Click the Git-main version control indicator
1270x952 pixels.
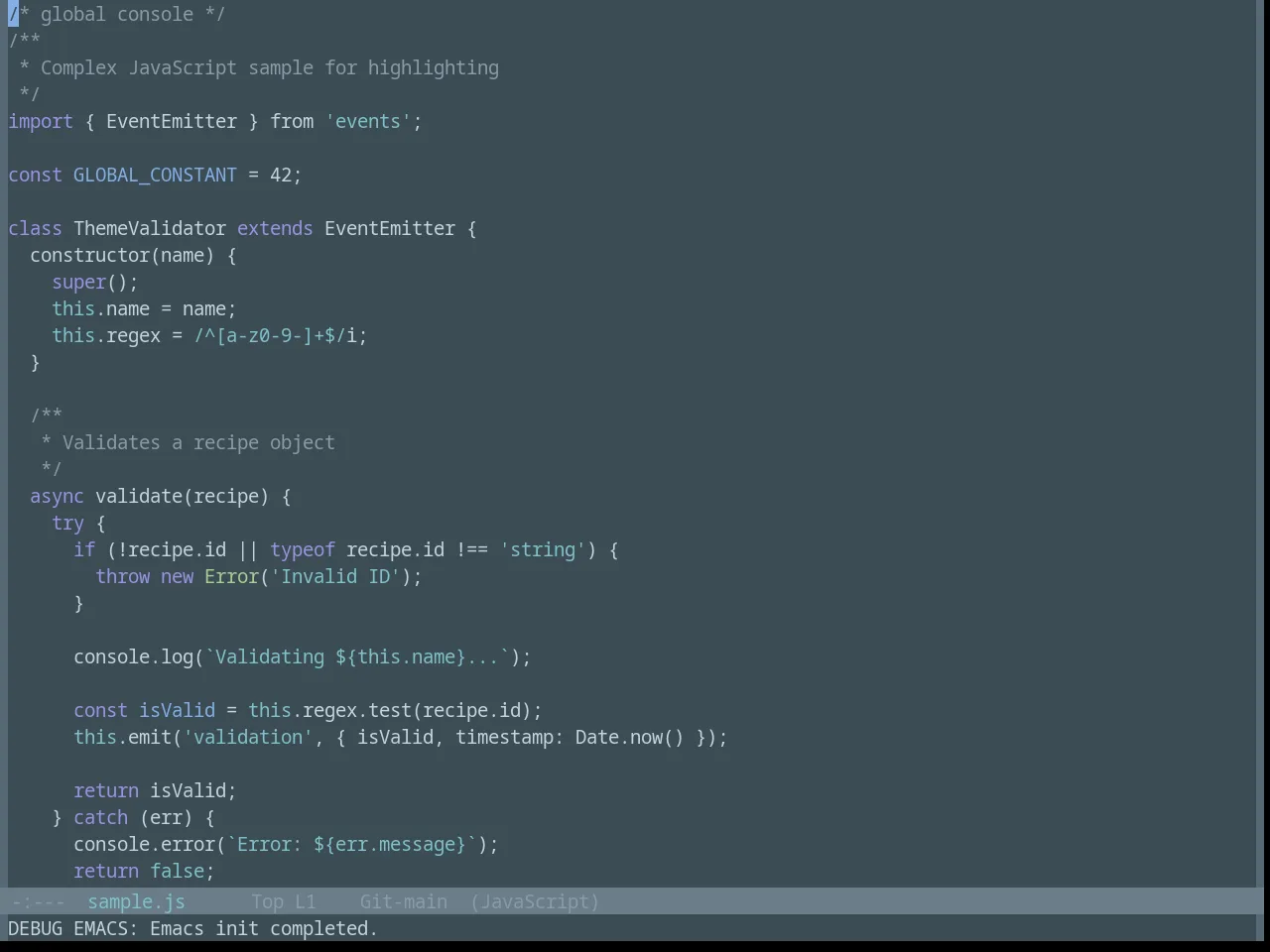pyautogui.click(x=403, y=901)
